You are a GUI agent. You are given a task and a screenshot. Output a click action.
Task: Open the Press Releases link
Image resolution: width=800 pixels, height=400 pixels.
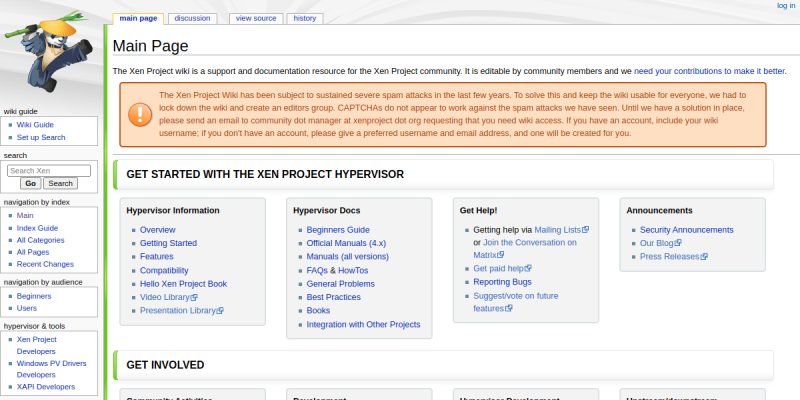(x=670, y=257)
